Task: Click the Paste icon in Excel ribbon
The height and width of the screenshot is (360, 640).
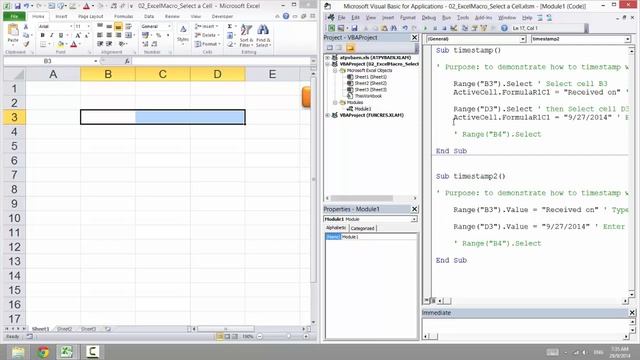Action: coord(13,30)
